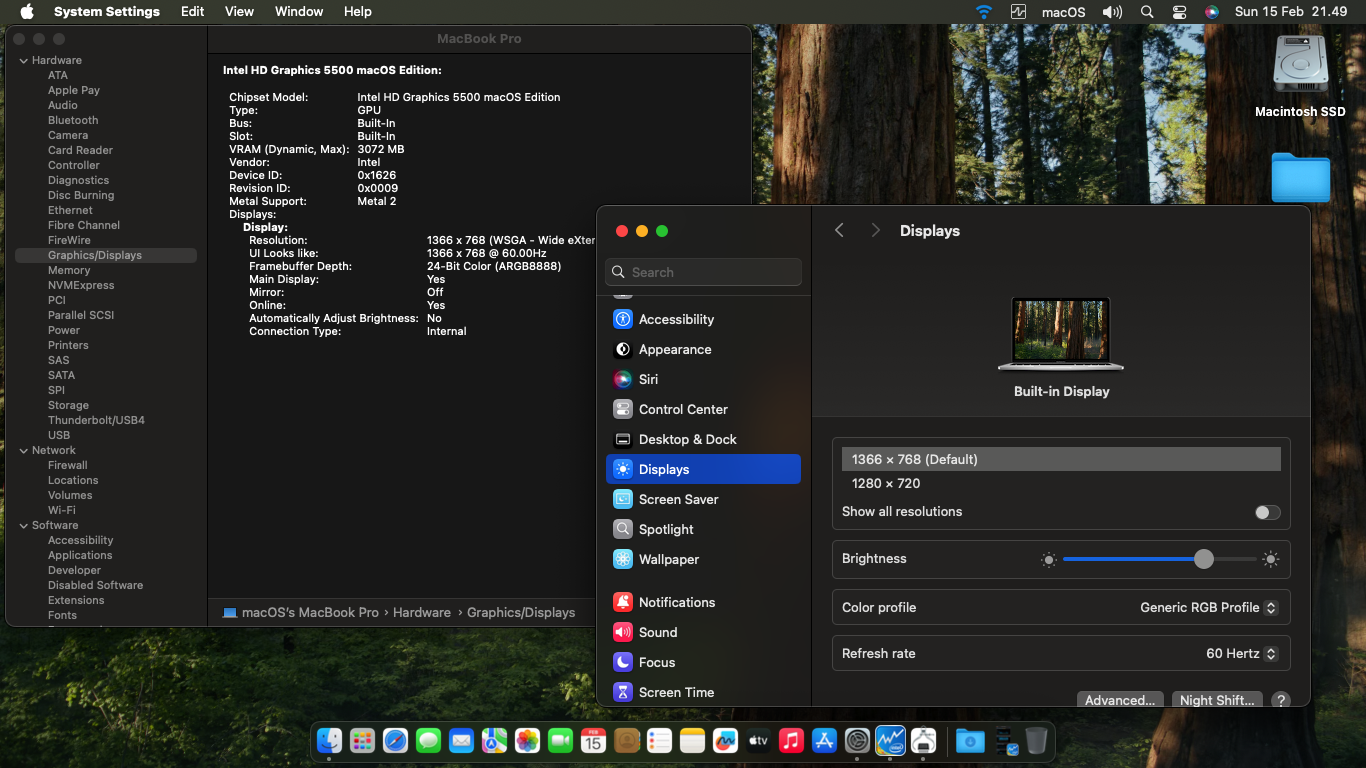
Task: Select Bluetooth in System Information sidebar
Action: click(x=73, y=120)
